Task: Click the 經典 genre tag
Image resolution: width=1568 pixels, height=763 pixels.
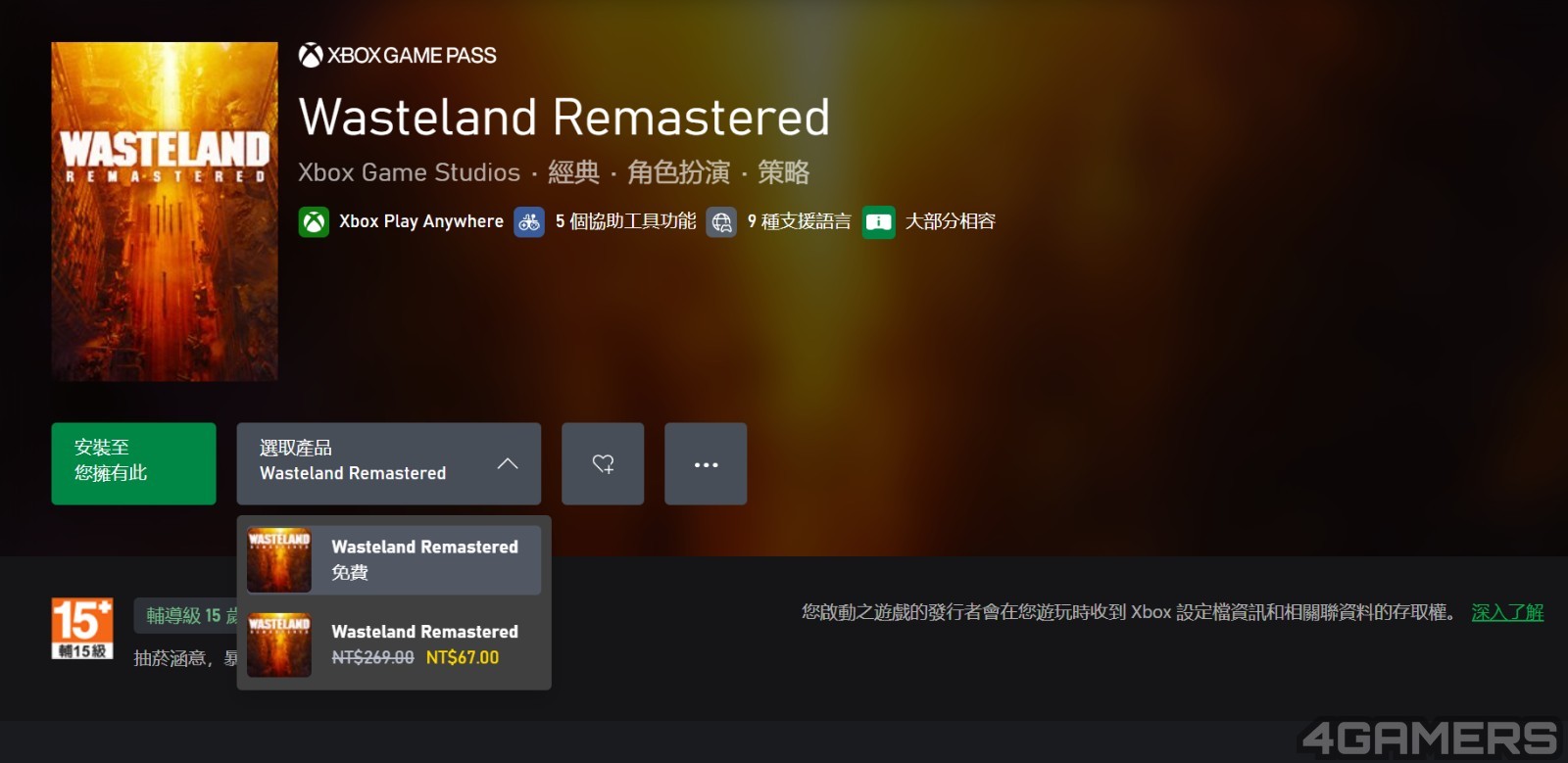Action: coord(573,173)
